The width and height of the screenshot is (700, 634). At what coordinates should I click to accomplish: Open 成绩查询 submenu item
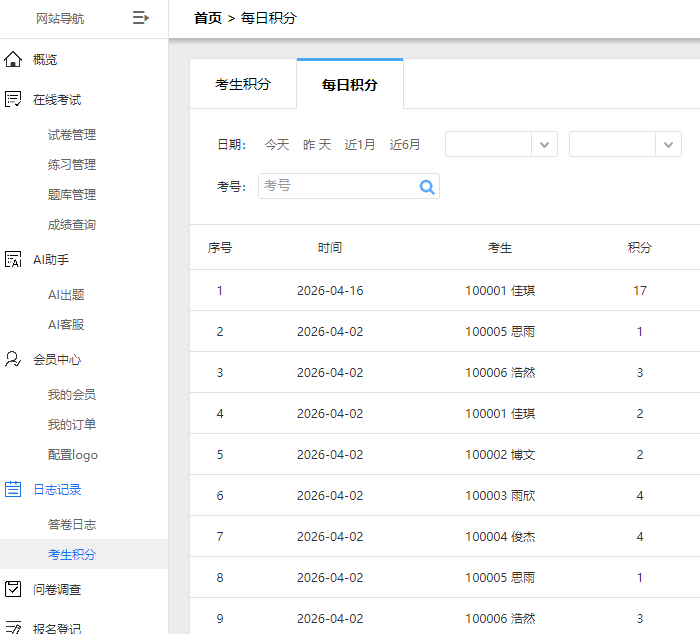tap(72, 225)
